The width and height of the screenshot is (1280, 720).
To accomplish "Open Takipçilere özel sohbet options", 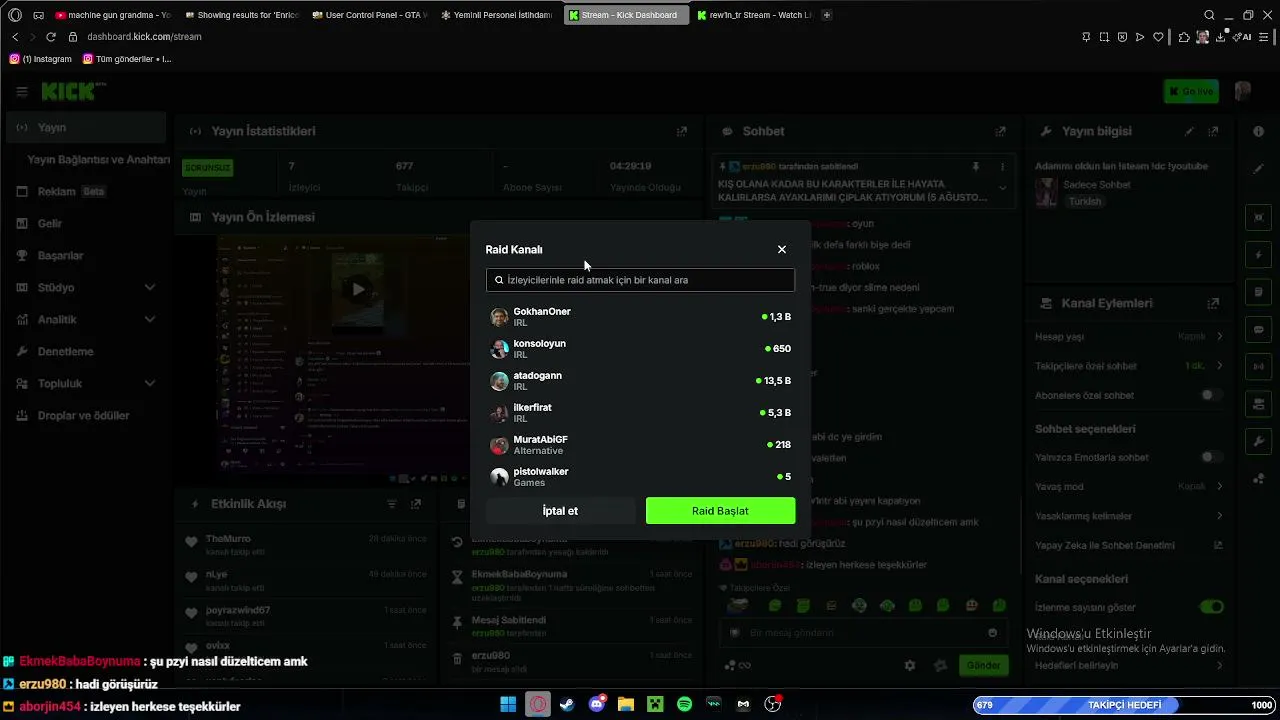I will click(x=1219, y=366).
